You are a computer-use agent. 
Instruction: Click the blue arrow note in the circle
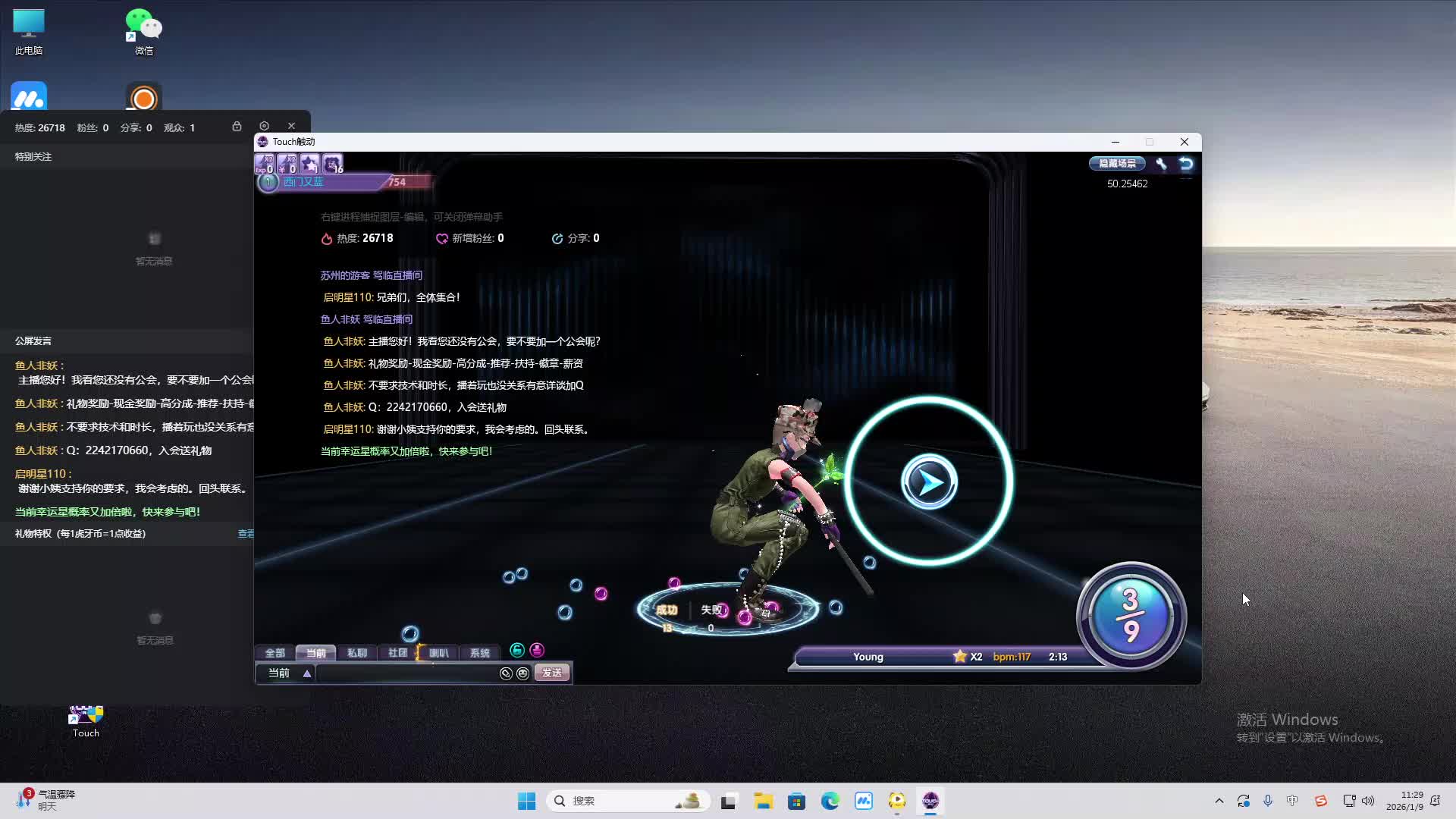click(929, 482)
